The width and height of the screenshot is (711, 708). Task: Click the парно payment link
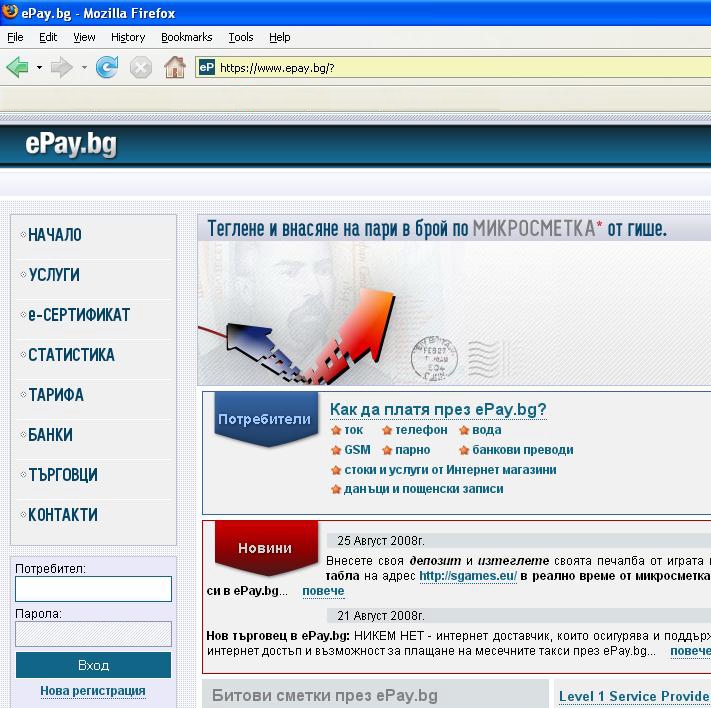point(413,449)
